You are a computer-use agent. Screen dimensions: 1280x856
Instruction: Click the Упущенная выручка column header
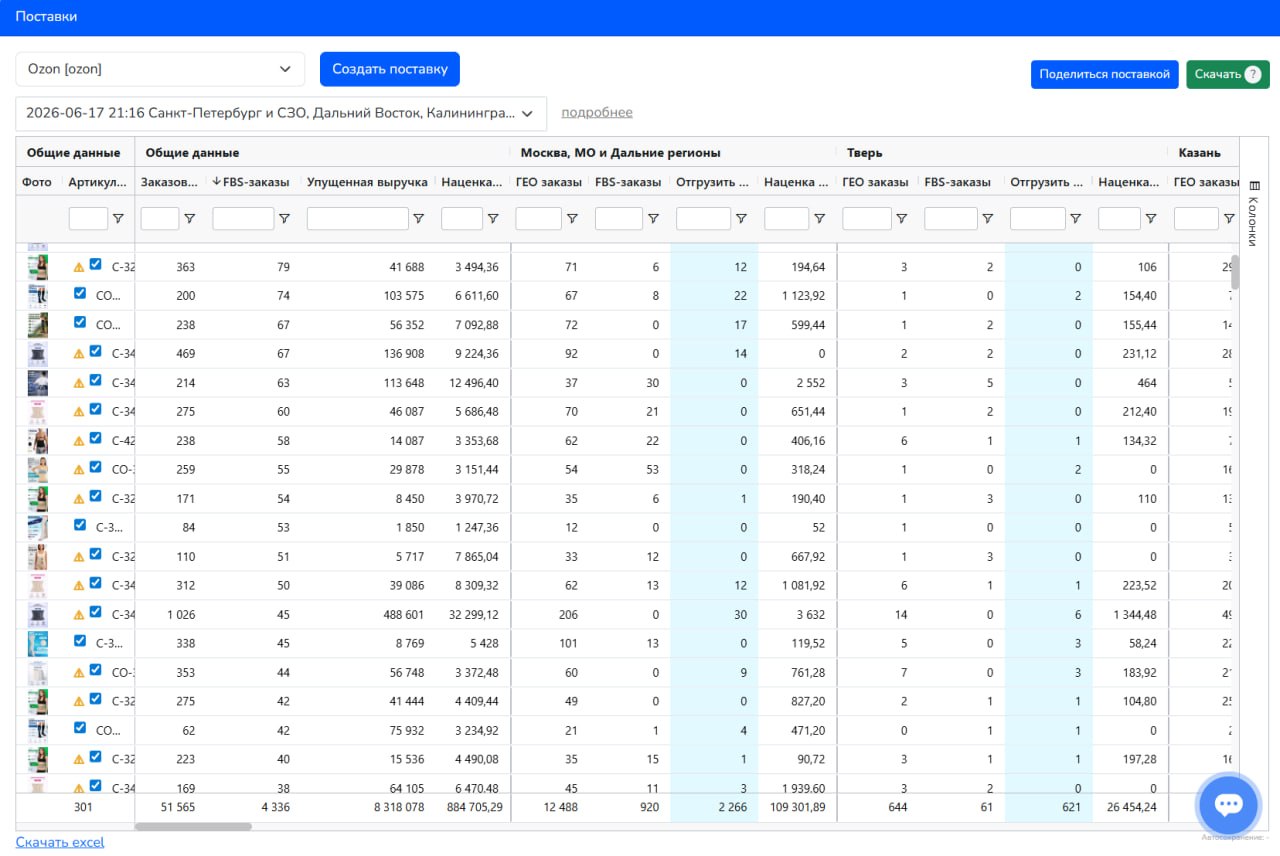coord(367,182)
